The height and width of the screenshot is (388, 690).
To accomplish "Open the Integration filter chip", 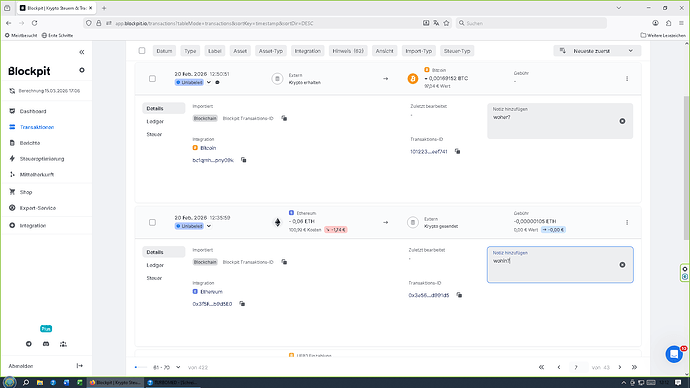I will coord(308,51).
